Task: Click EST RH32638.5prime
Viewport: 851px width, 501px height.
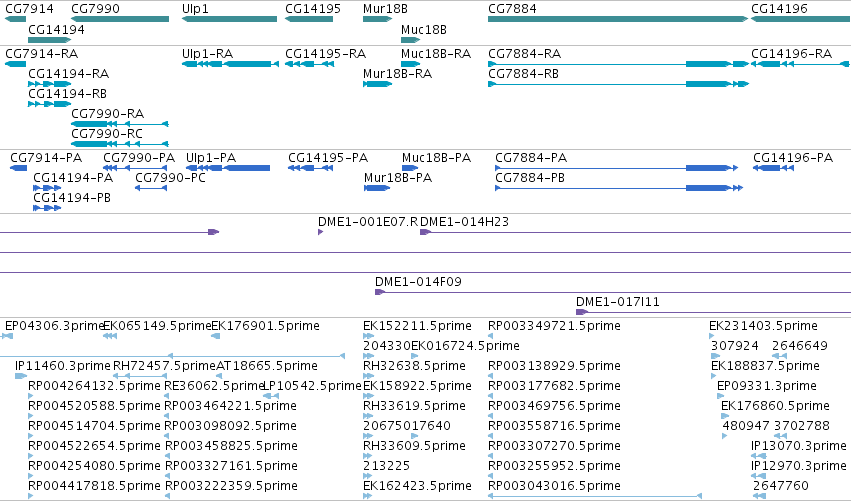Action: point(415,366)
